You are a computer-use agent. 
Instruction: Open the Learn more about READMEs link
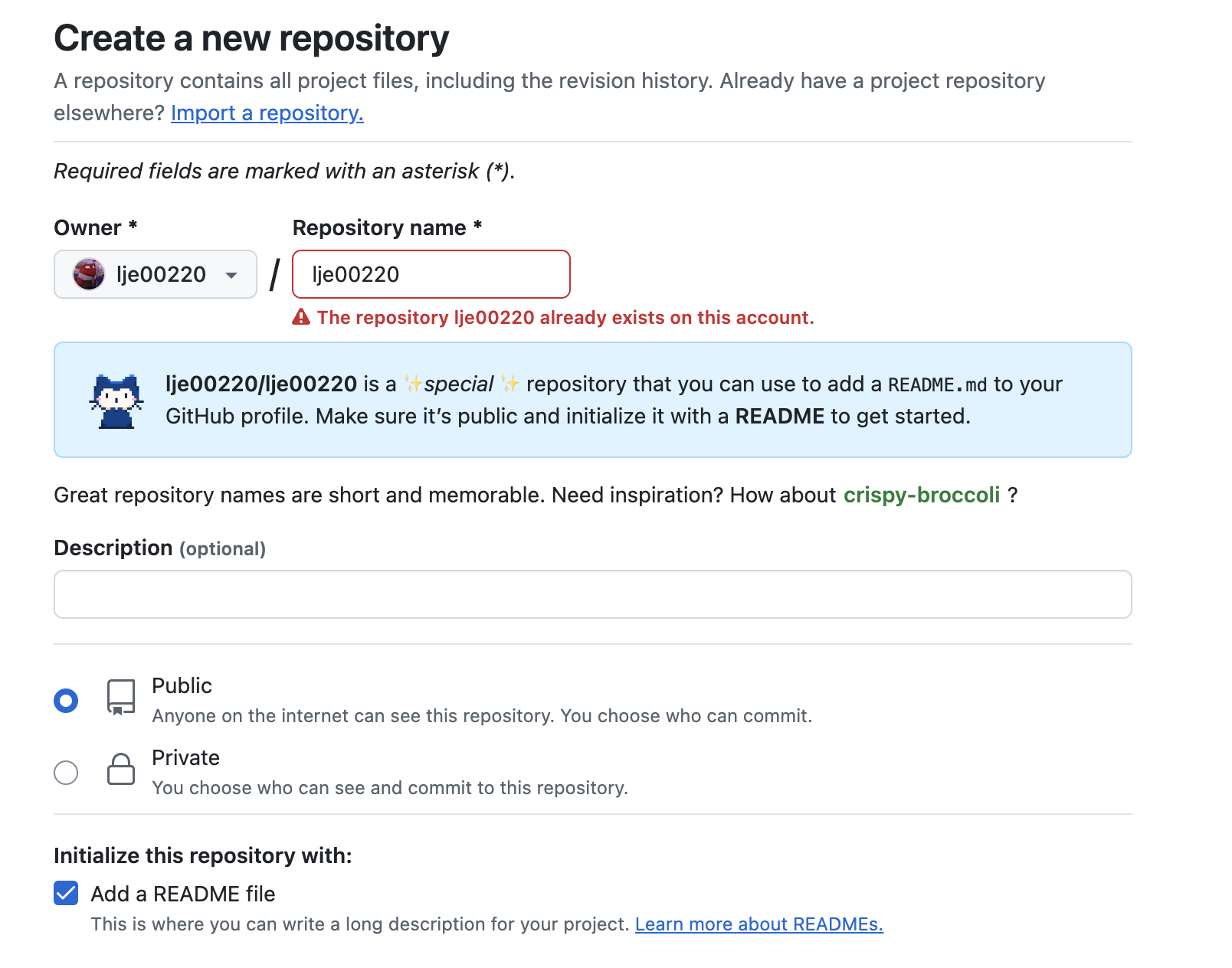pyautogui.click(x=759, y=924)
